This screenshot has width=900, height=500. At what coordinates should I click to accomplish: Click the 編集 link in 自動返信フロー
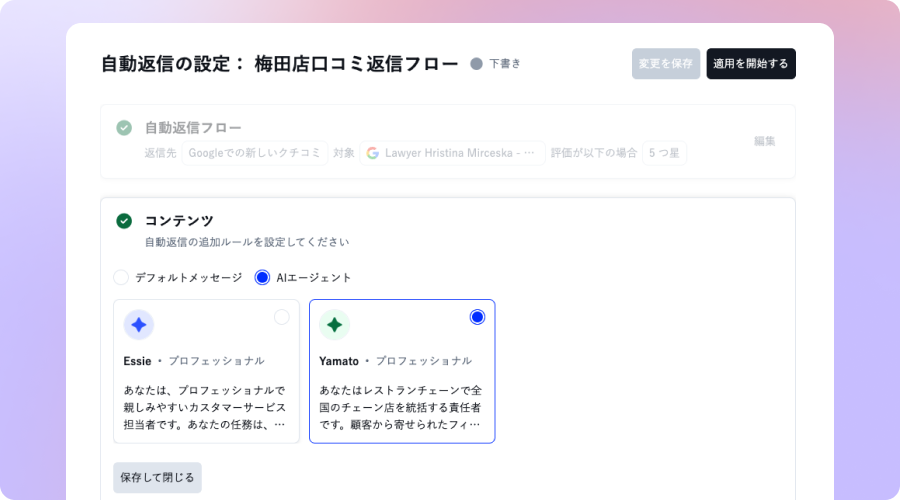click(764, 141)
